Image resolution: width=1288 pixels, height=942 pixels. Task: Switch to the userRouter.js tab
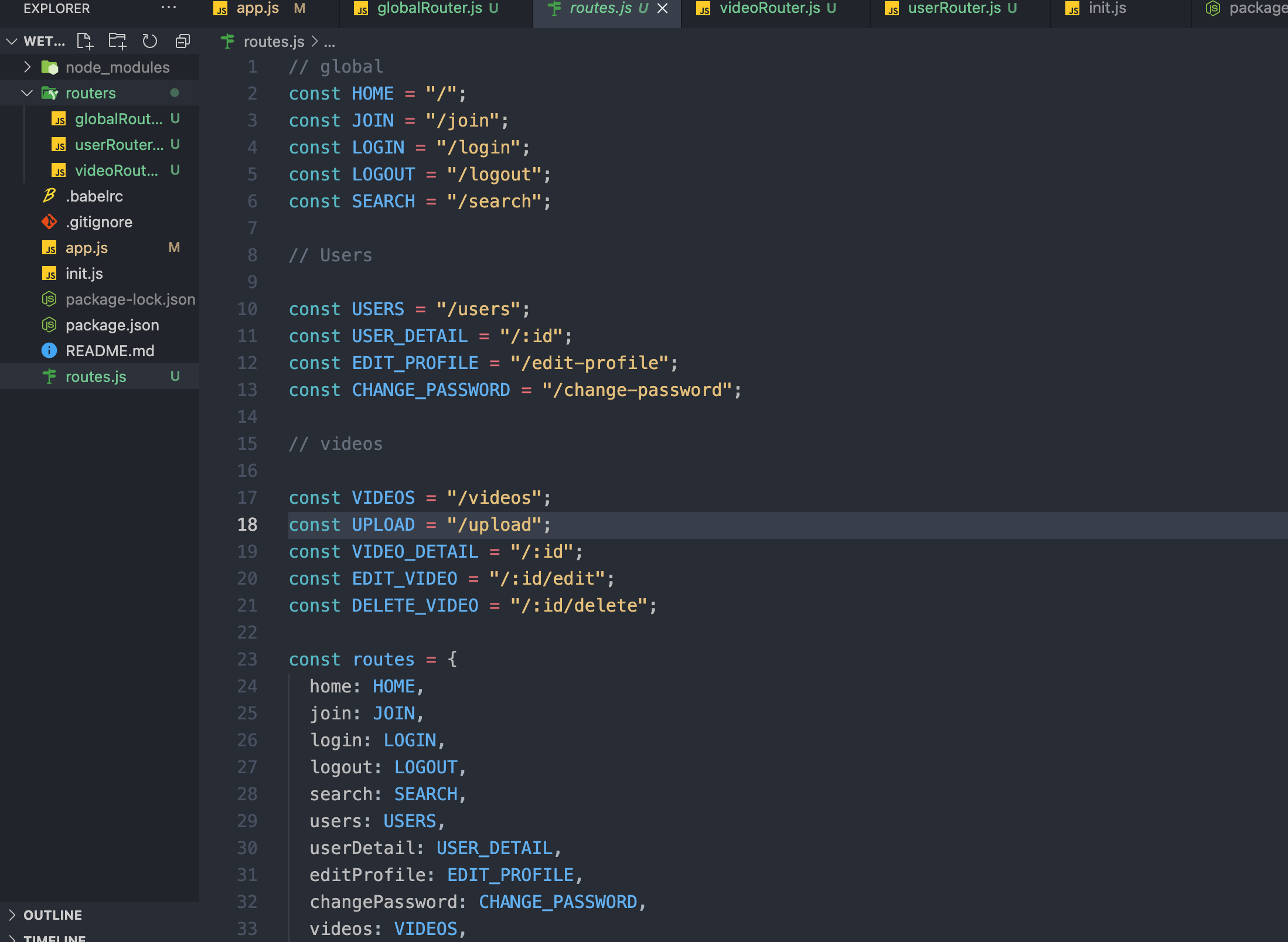click(x=954, y=8)
